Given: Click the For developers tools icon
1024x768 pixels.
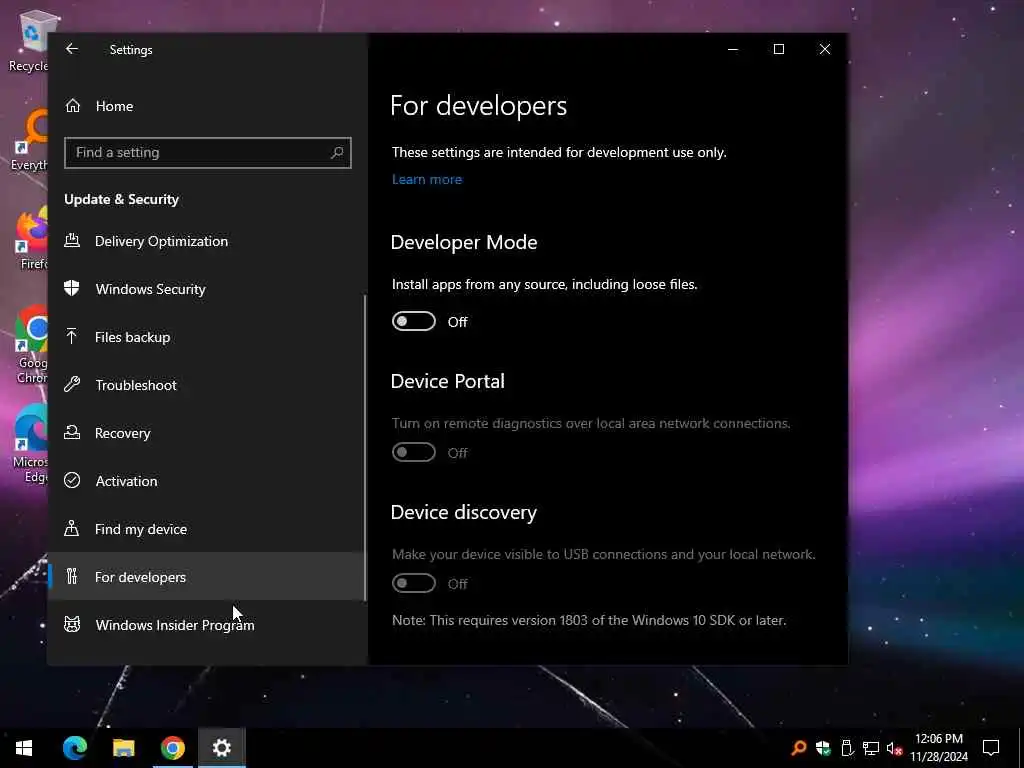Looking at the screenshot, I should [x=72, y=576].
